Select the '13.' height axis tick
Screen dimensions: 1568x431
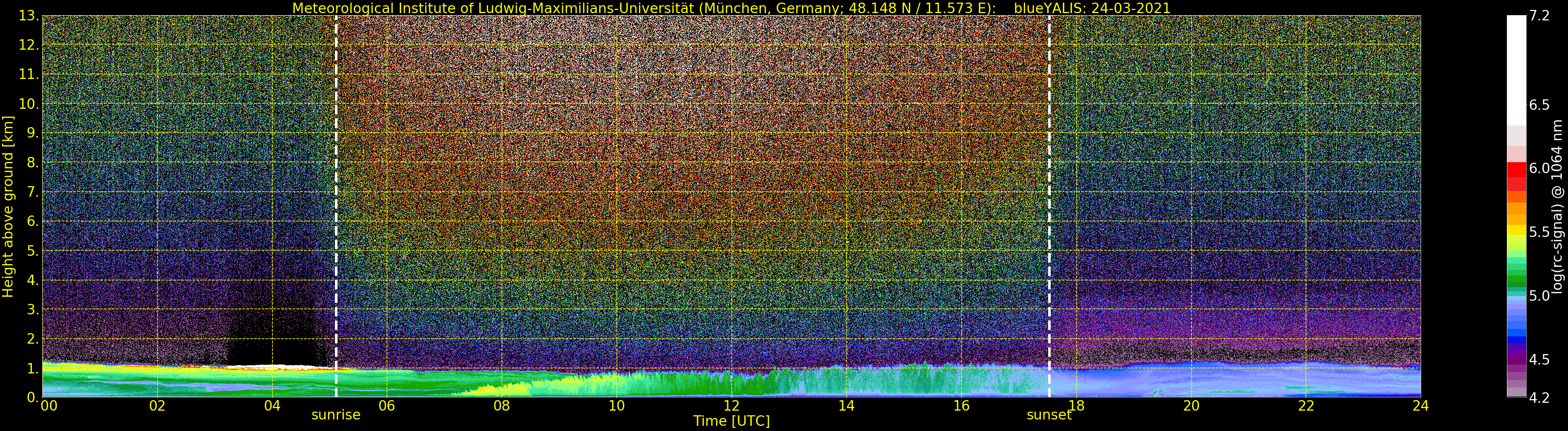coord(29,16)
